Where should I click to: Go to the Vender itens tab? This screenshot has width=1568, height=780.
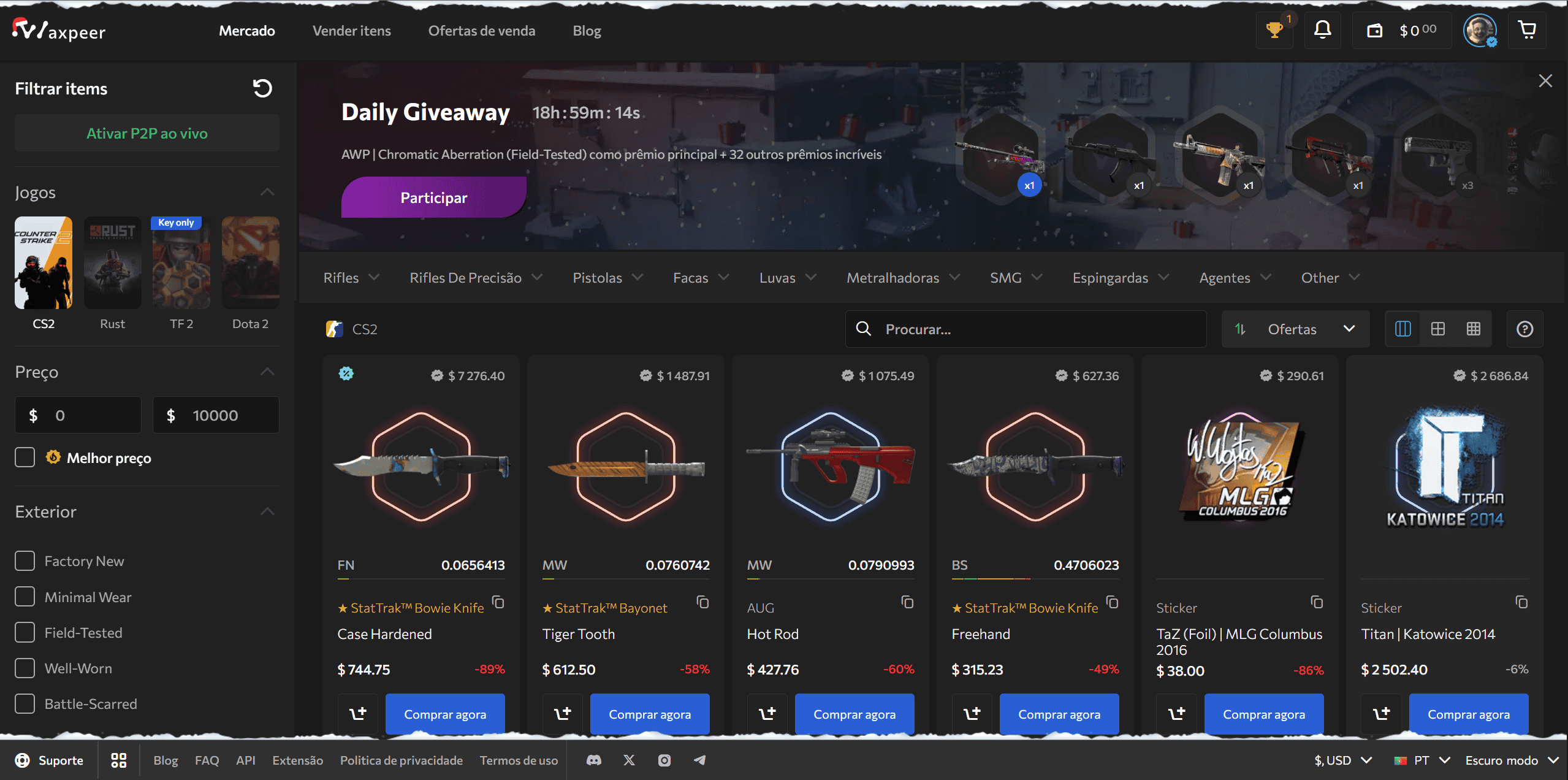352,31
